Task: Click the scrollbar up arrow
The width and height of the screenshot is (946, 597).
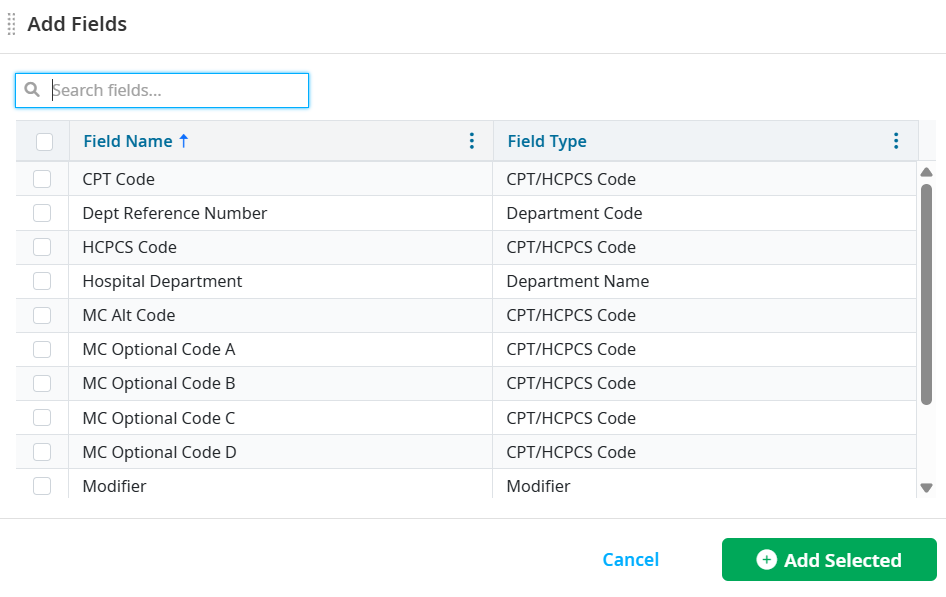Action: [926, 171]
